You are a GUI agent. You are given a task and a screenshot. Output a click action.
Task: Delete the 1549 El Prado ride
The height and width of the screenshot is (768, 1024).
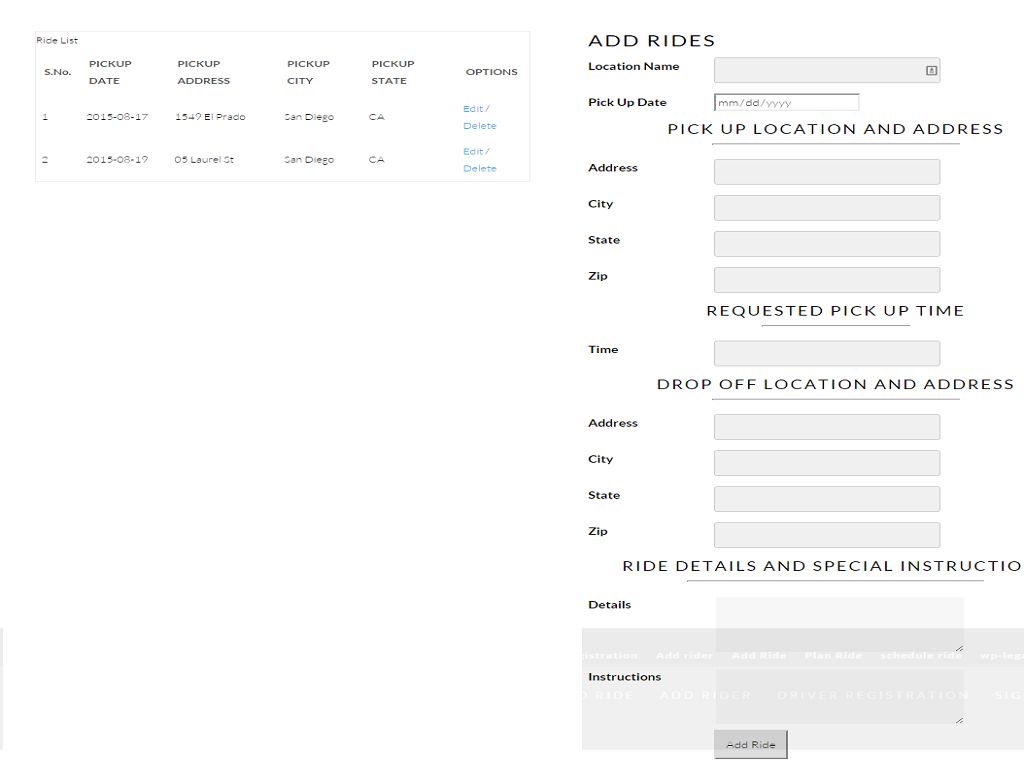coord(479,126)
